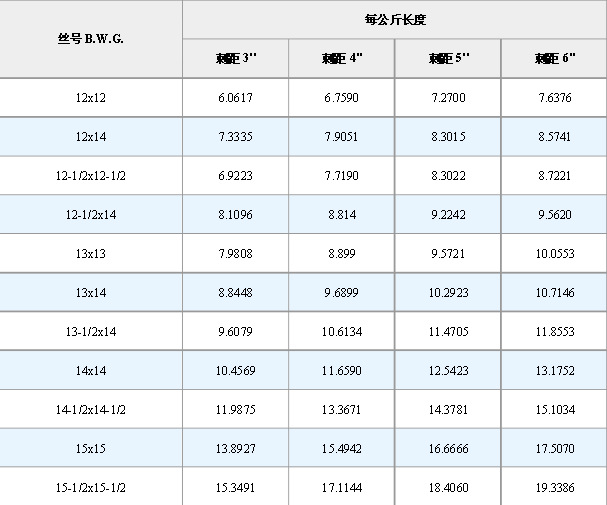Screen dimensions: 607x505
Task: Select the cell with value 9.6899
Action: [342, 292]
